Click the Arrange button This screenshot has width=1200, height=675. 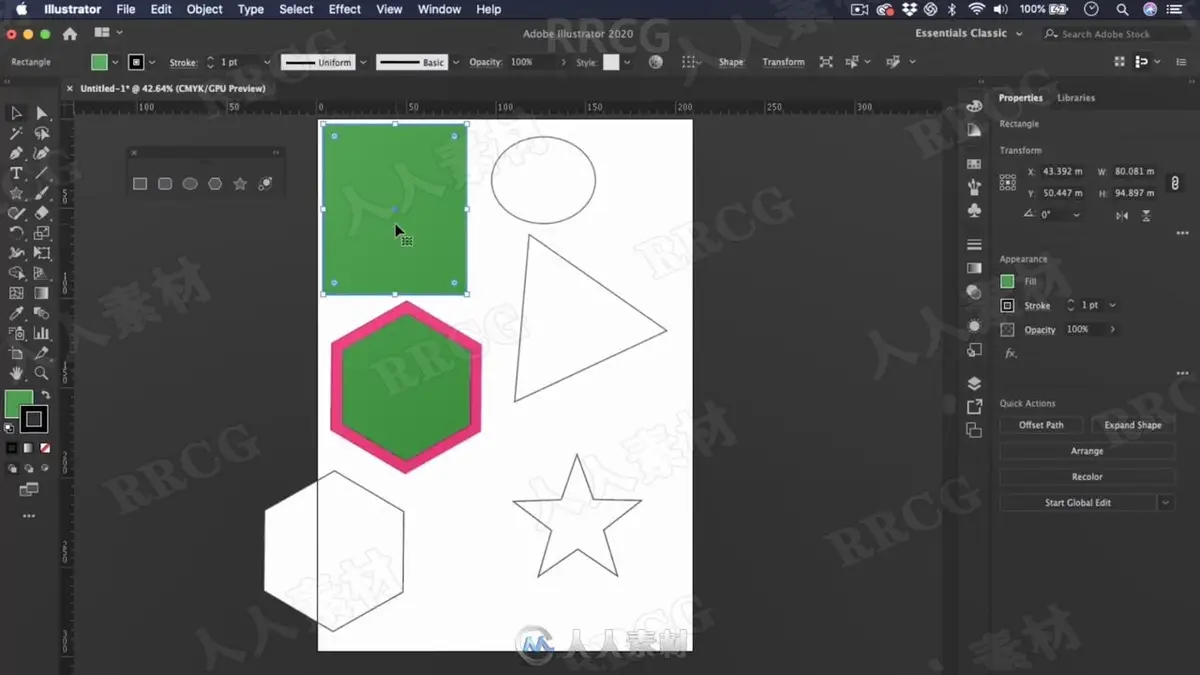(1087, 451)
